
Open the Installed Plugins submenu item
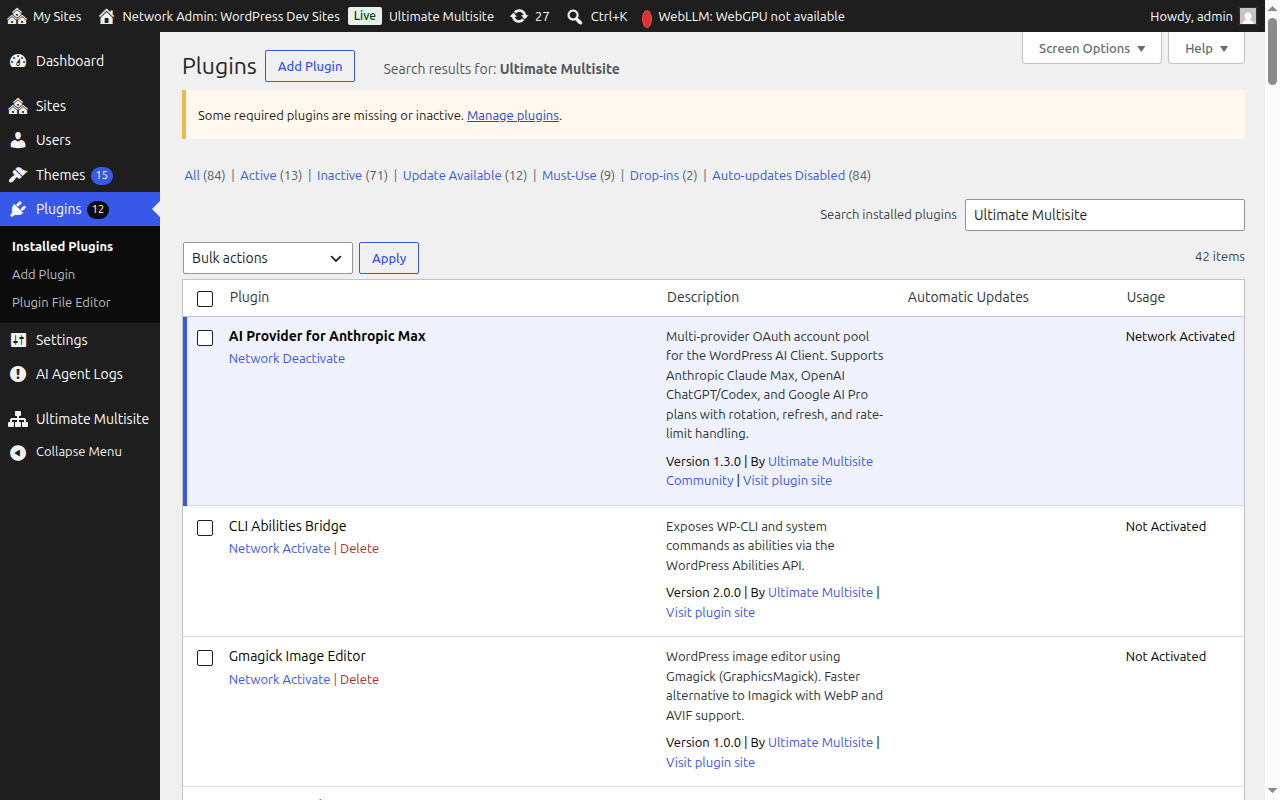pyautogui.click(x=62, y=246)
